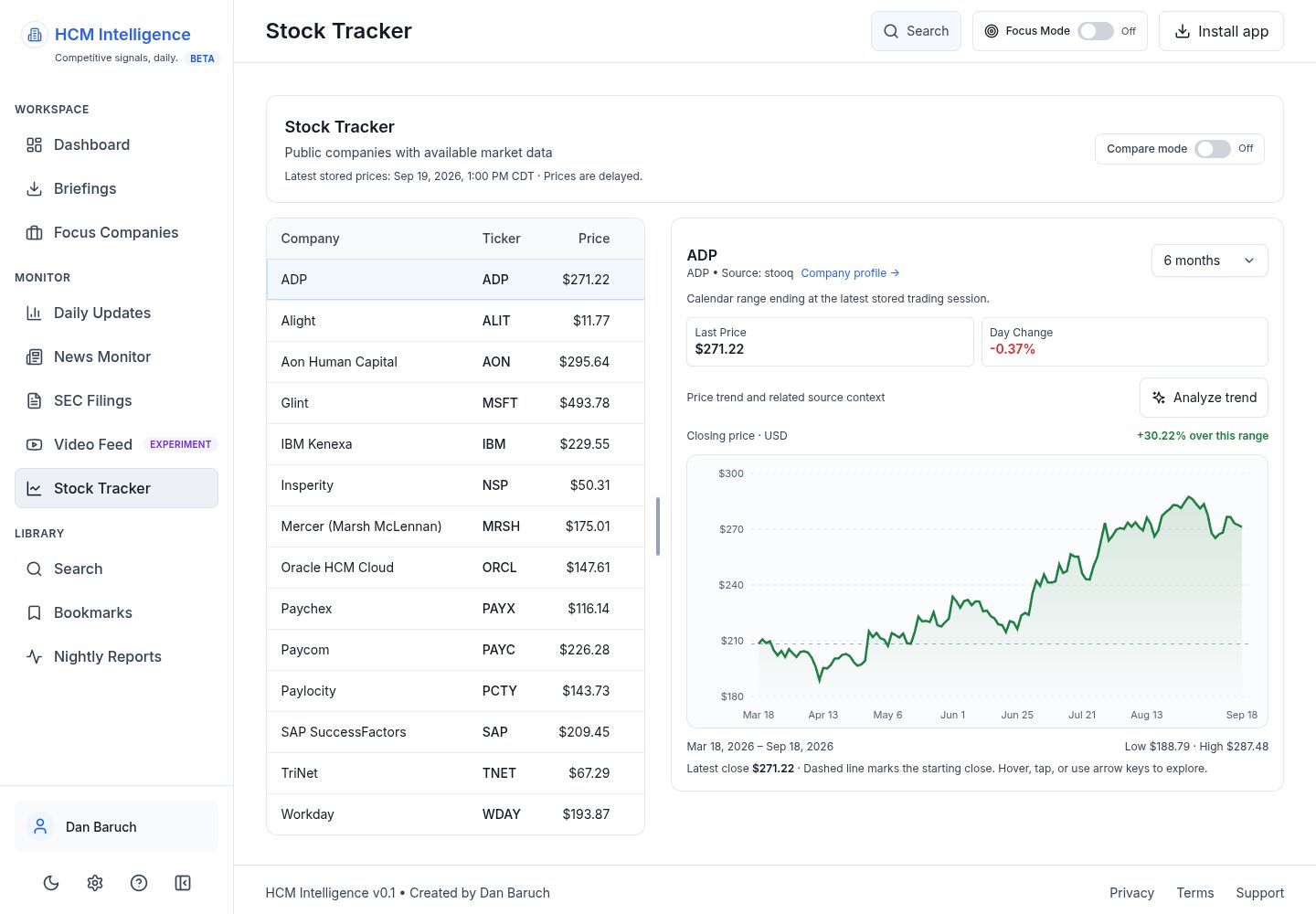The width and height of the screenshot is (1316, 914).
Task: Select the ADP row in table
Action: (455, 280)
